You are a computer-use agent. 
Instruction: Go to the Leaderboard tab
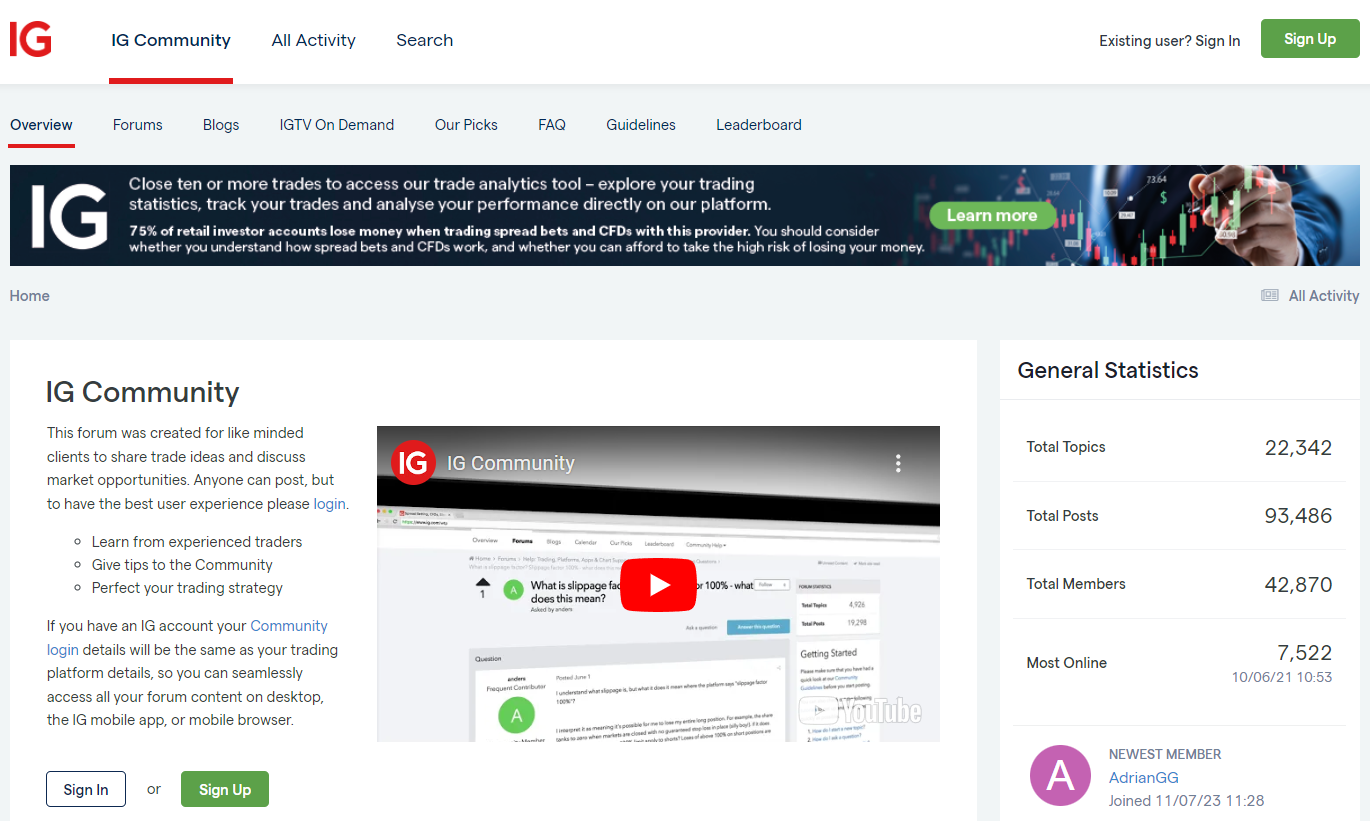(758, 125)
